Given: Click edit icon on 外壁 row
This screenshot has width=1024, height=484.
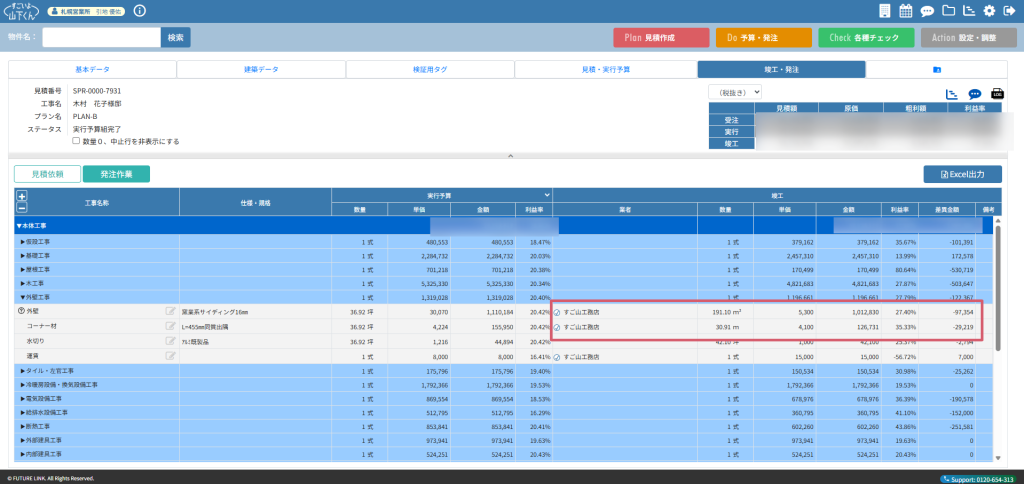Looking at the screenshot, I should (171, 312).
